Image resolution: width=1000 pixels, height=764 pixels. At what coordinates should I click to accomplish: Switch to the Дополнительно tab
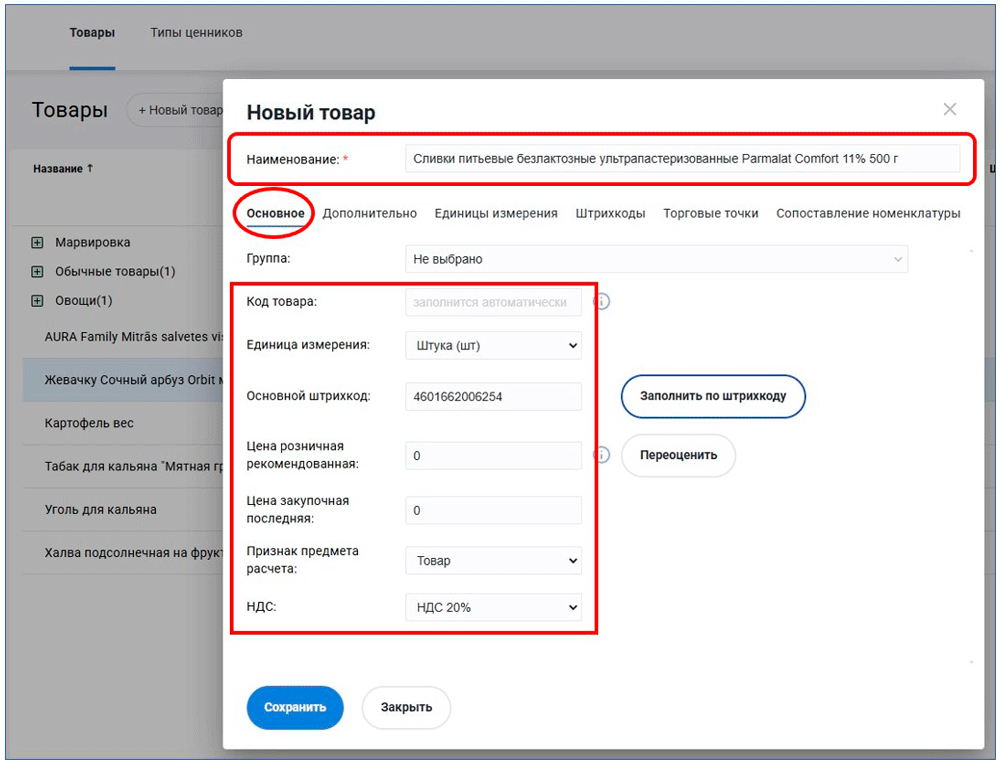(x=369, y=214)
